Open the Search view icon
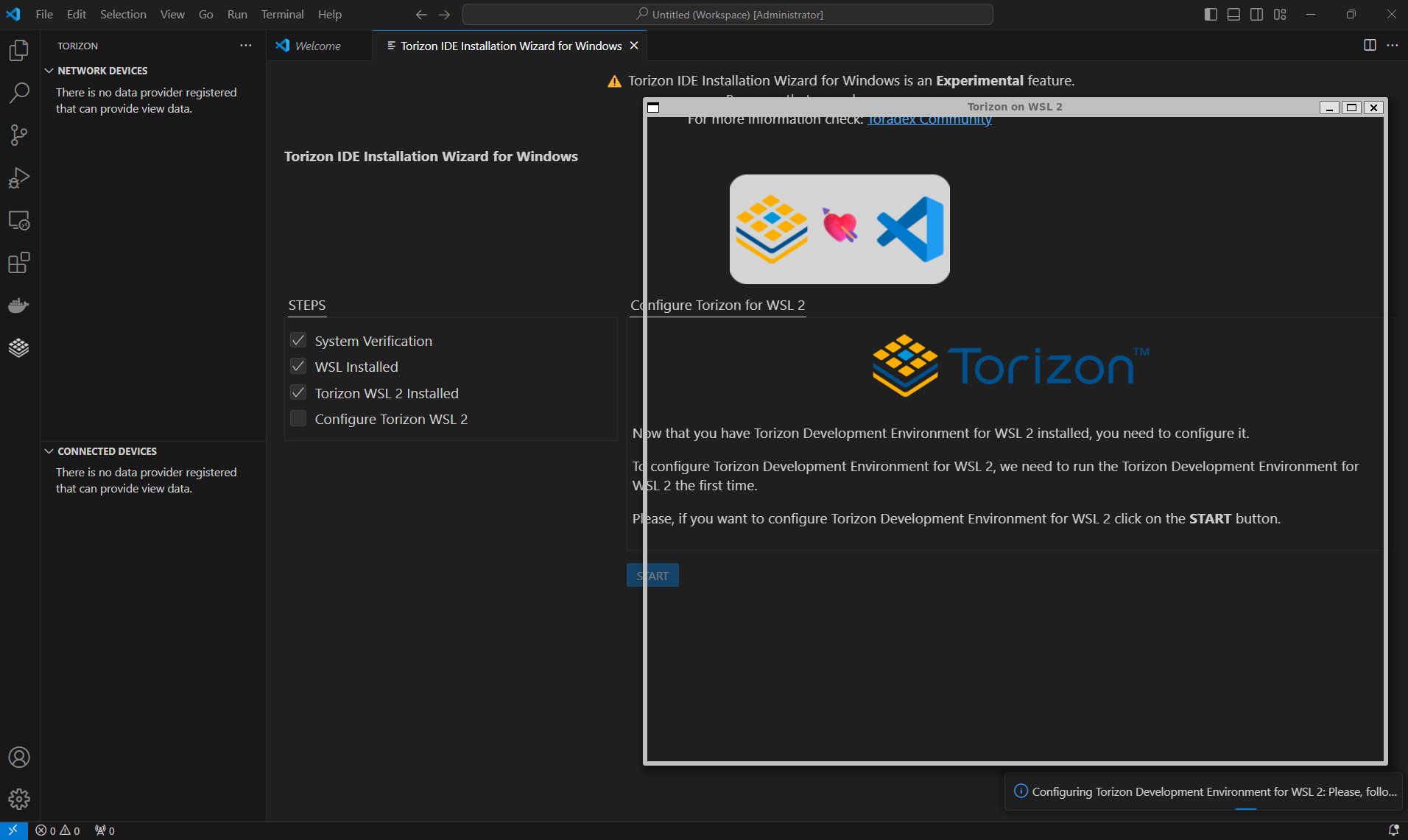 (x=19, y=93)
